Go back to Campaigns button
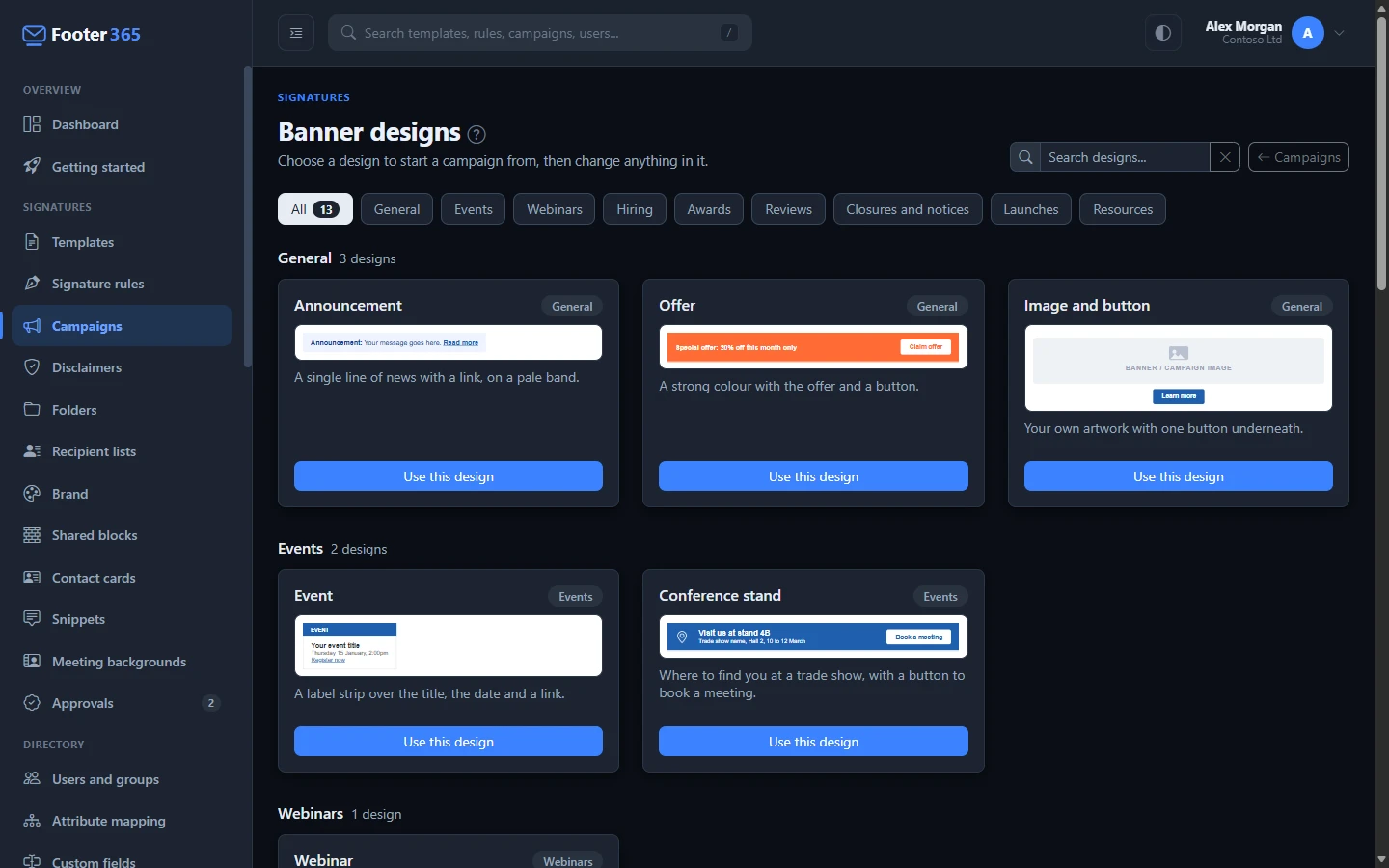 (x=1298, y=157)
